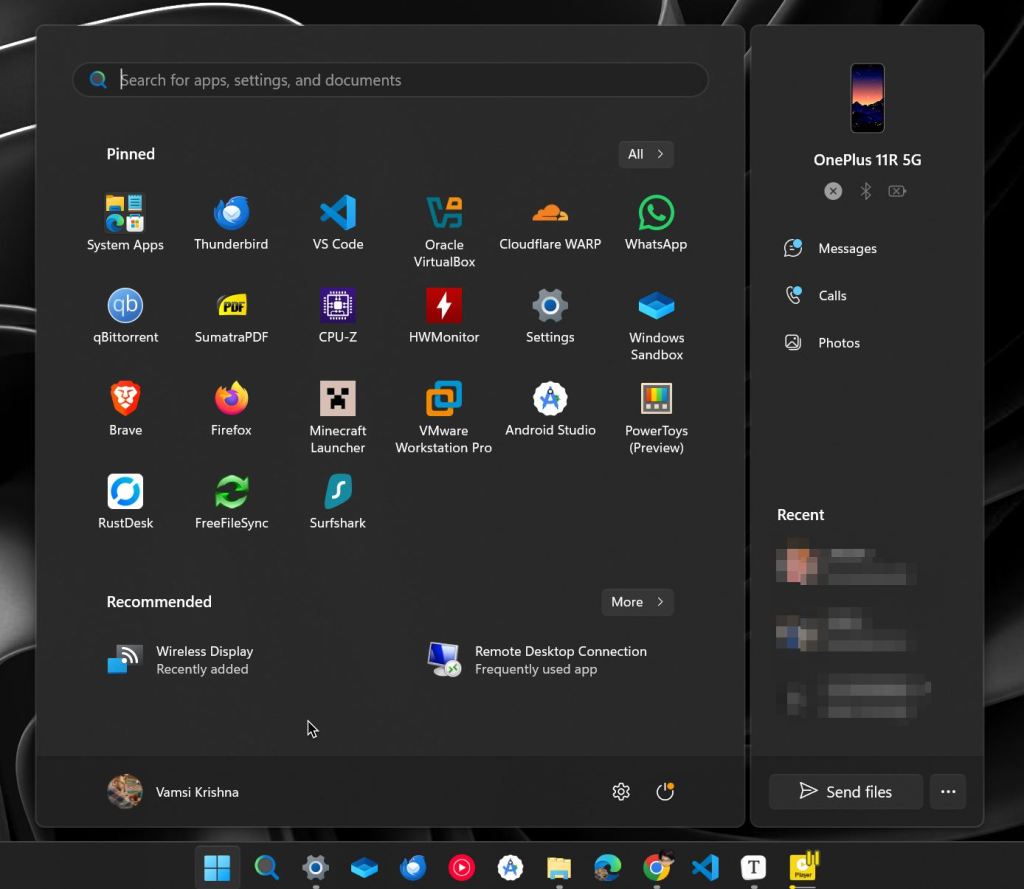The image size is (1024, 889).
Task: Open the Vamsi Krishna account menu
Action: click(173, 792)
